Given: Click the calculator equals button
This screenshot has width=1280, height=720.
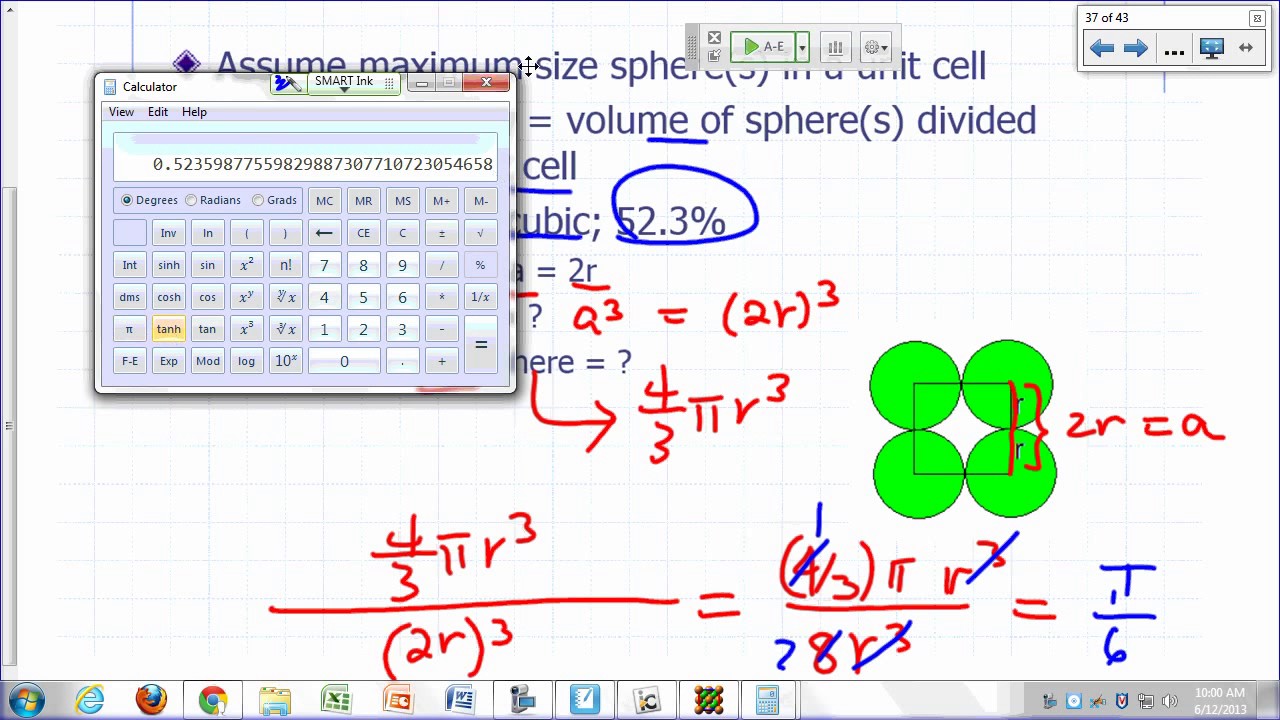Looking at the screenshot, I should (480, 345).
